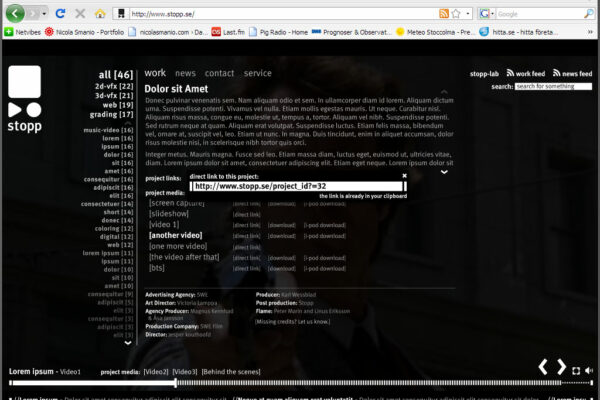Open the hitta.se bookmark
The width and height of the screenshot is (600, 400).
pos(518,32)
